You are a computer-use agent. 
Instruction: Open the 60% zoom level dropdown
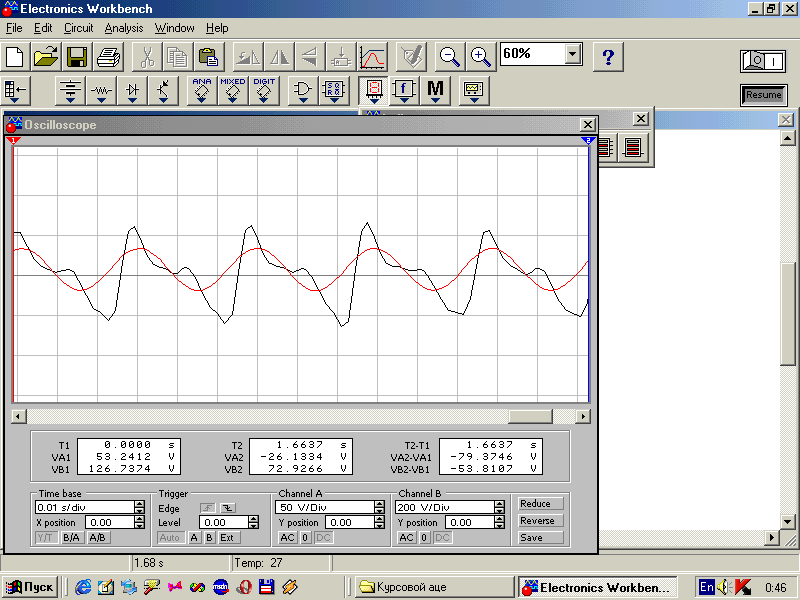573,53
